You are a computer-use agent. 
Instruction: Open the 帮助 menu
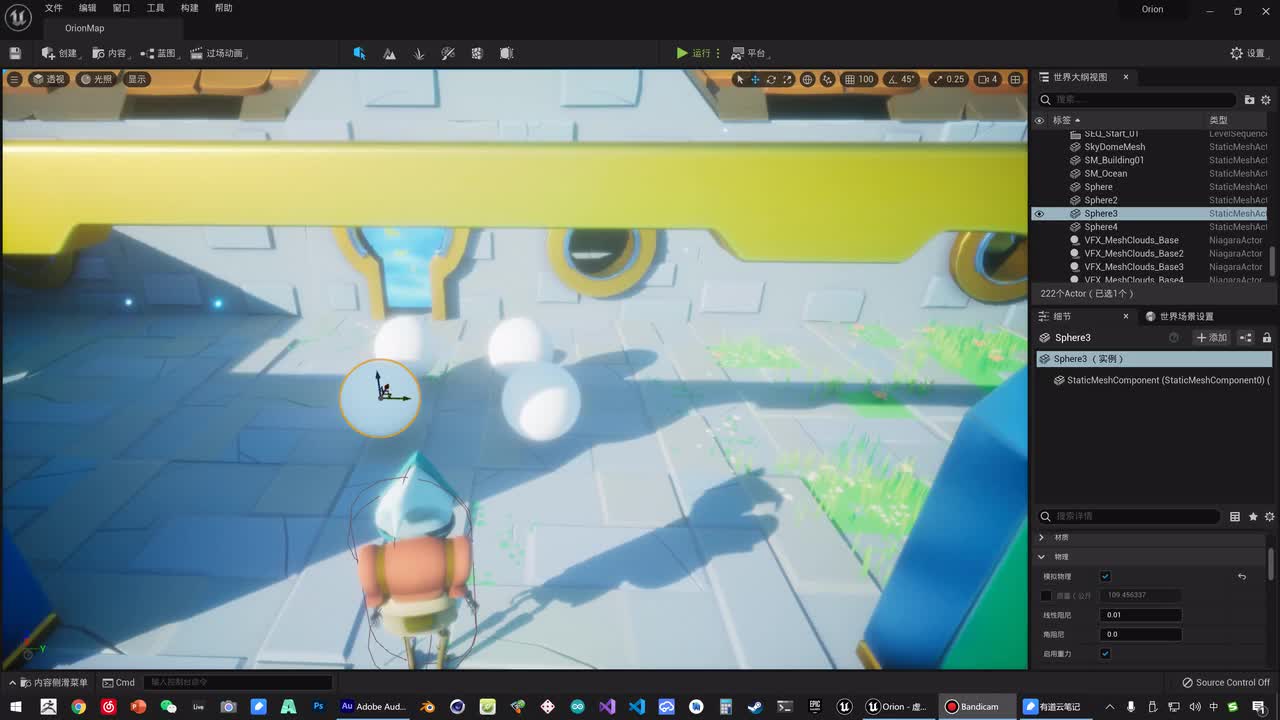pos(223,8)
